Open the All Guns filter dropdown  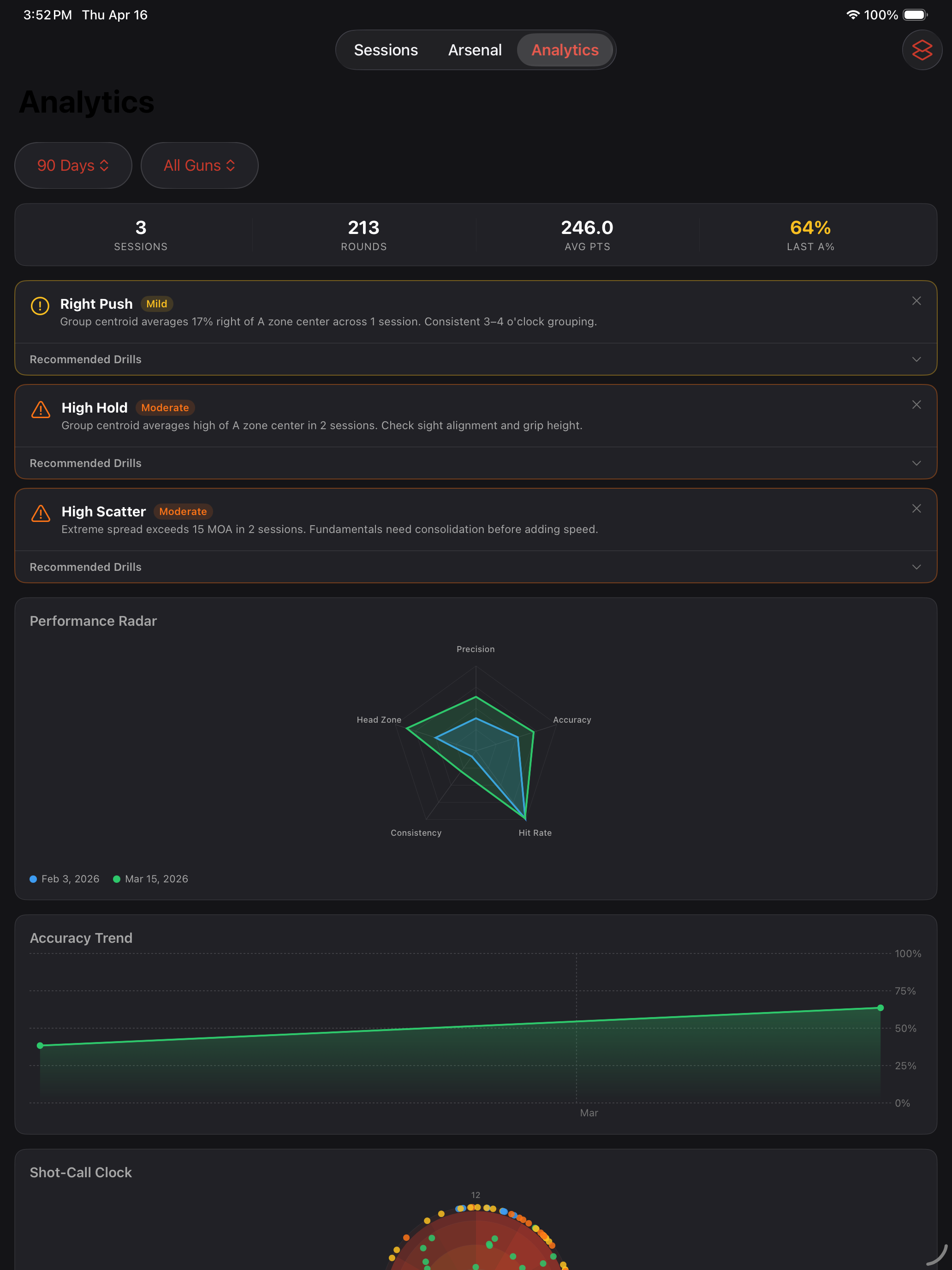coord(199,165)
